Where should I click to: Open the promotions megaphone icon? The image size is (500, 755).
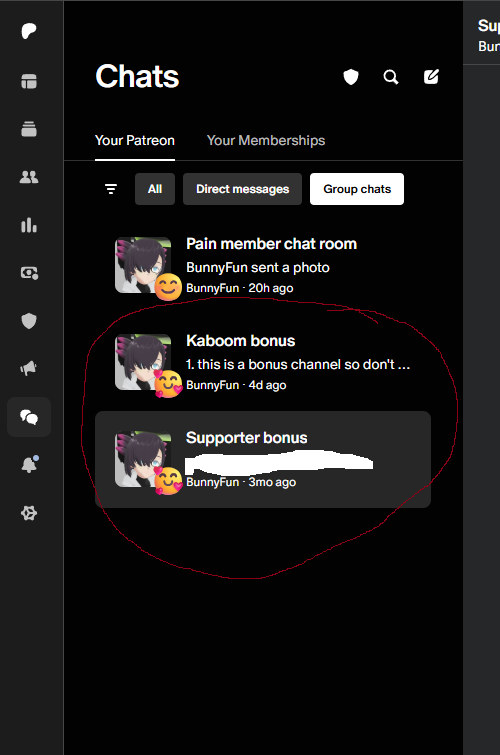pos(29,369)
